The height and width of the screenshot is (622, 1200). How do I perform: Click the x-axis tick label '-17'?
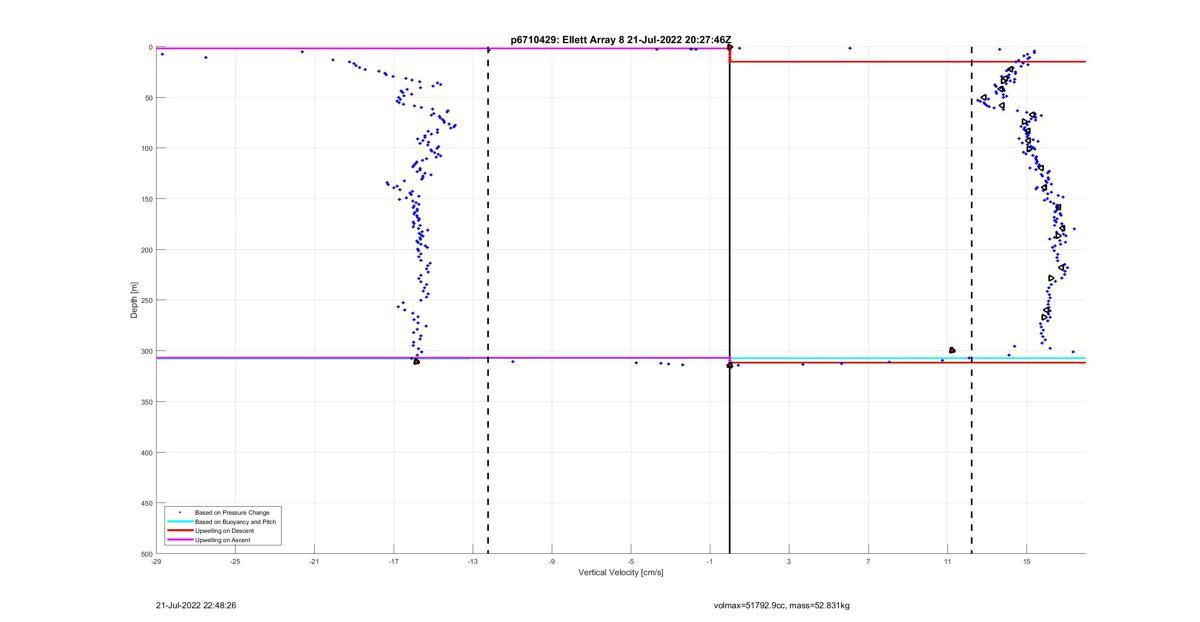393,562
